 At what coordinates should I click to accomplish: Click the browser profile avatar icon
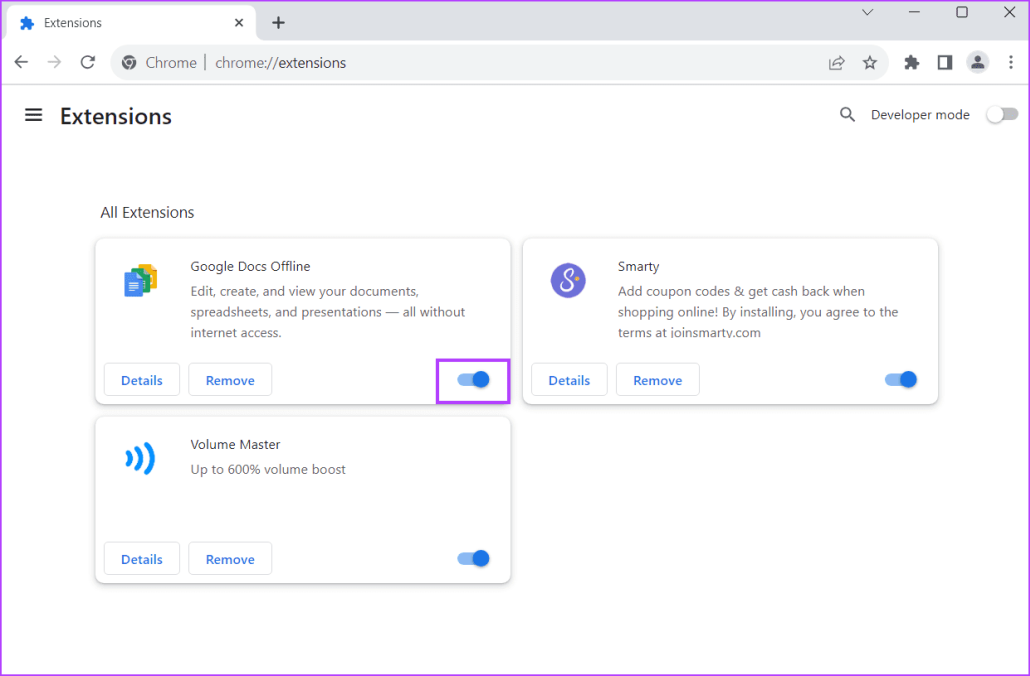pos(978,62)
